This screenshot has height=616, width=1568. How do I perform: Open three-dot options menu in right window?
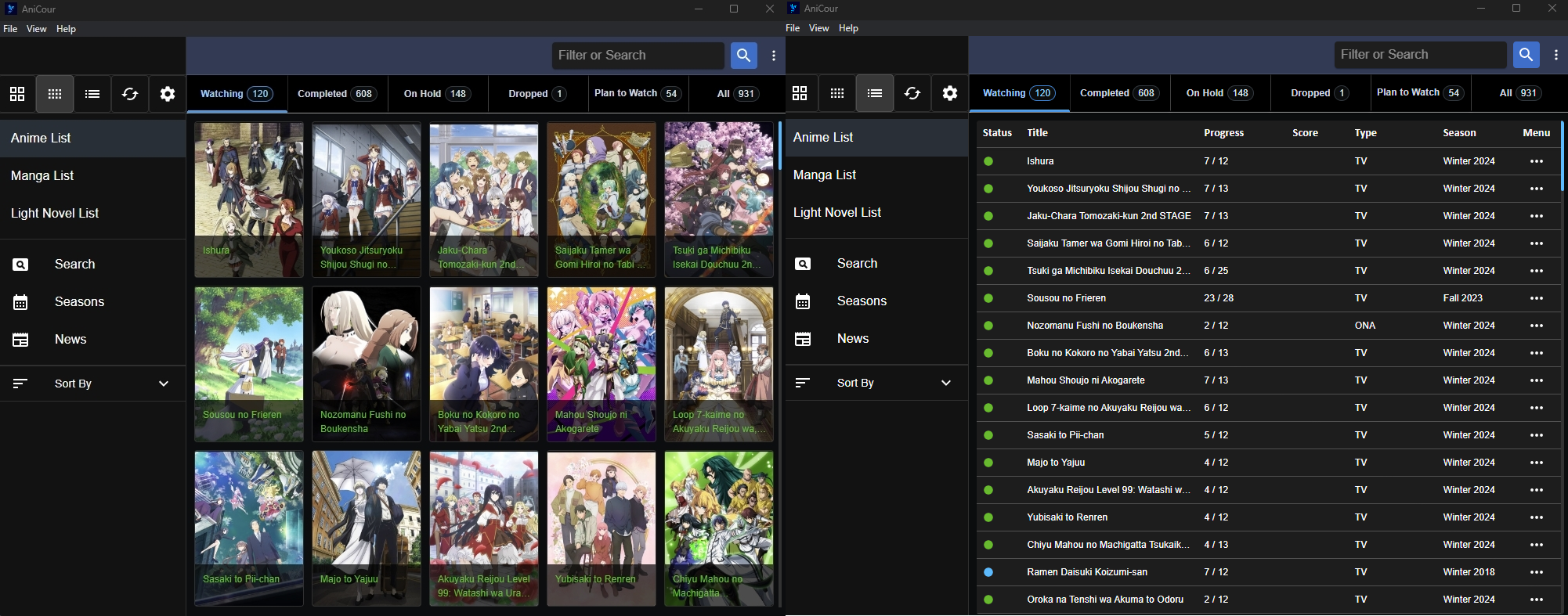point(1556,55)
